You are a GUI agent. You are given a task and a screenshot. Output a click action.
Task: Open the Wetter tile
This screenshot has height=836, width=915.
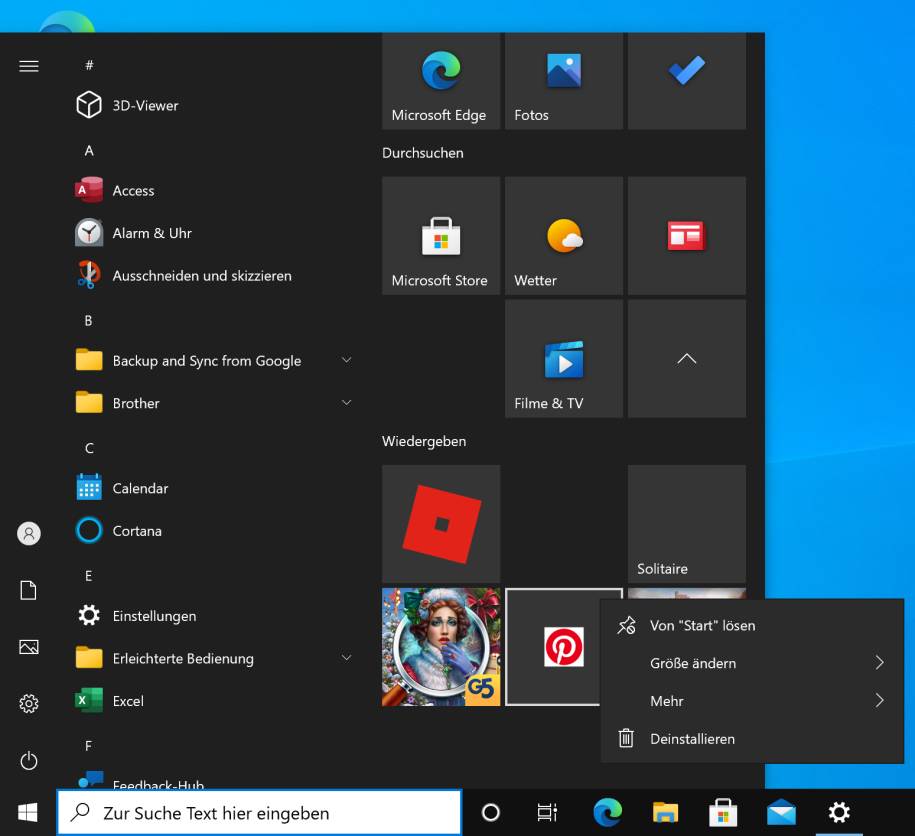[x=564, y=236]
